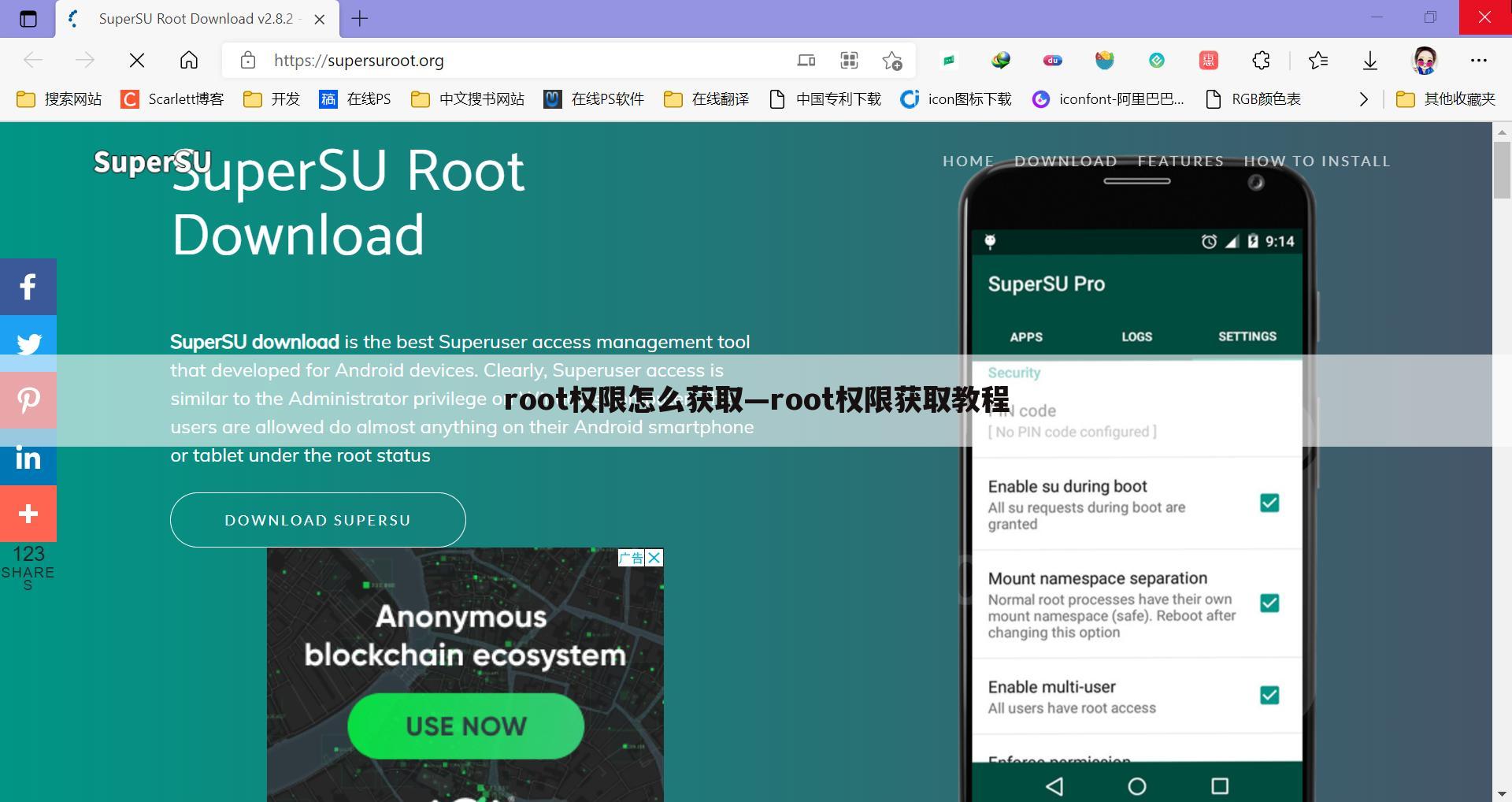Open the 在线PS bookmark

click(x=355, y=98)
